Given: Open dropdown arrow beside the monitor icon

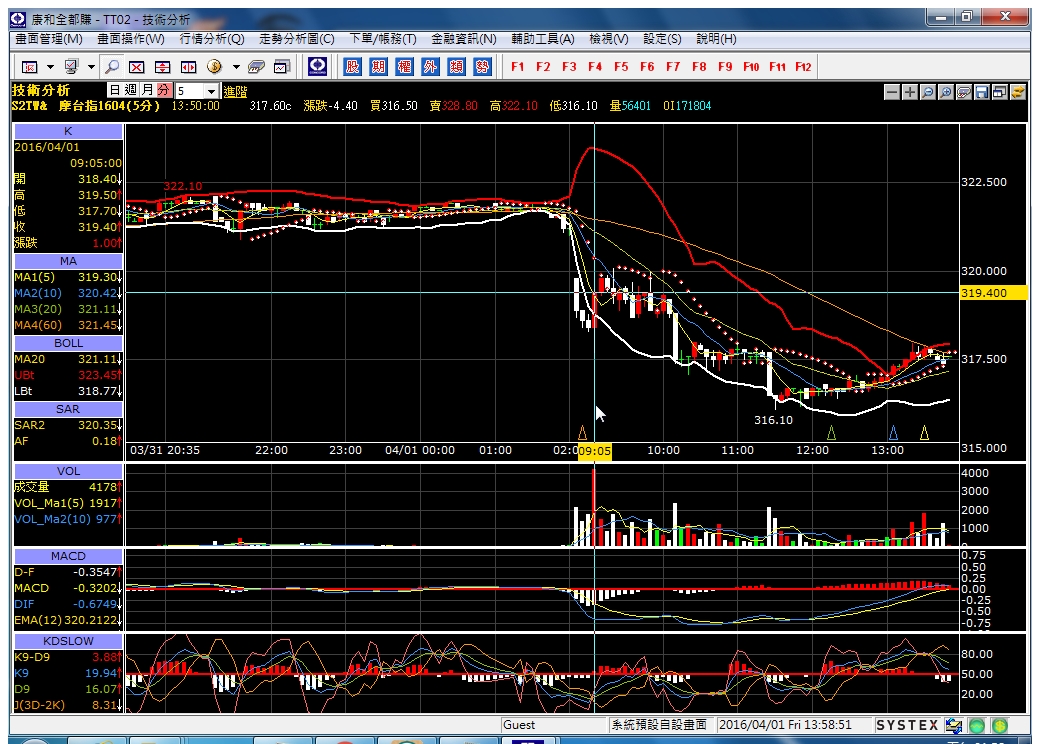Looking at the screenshot, I should (91, 67).
